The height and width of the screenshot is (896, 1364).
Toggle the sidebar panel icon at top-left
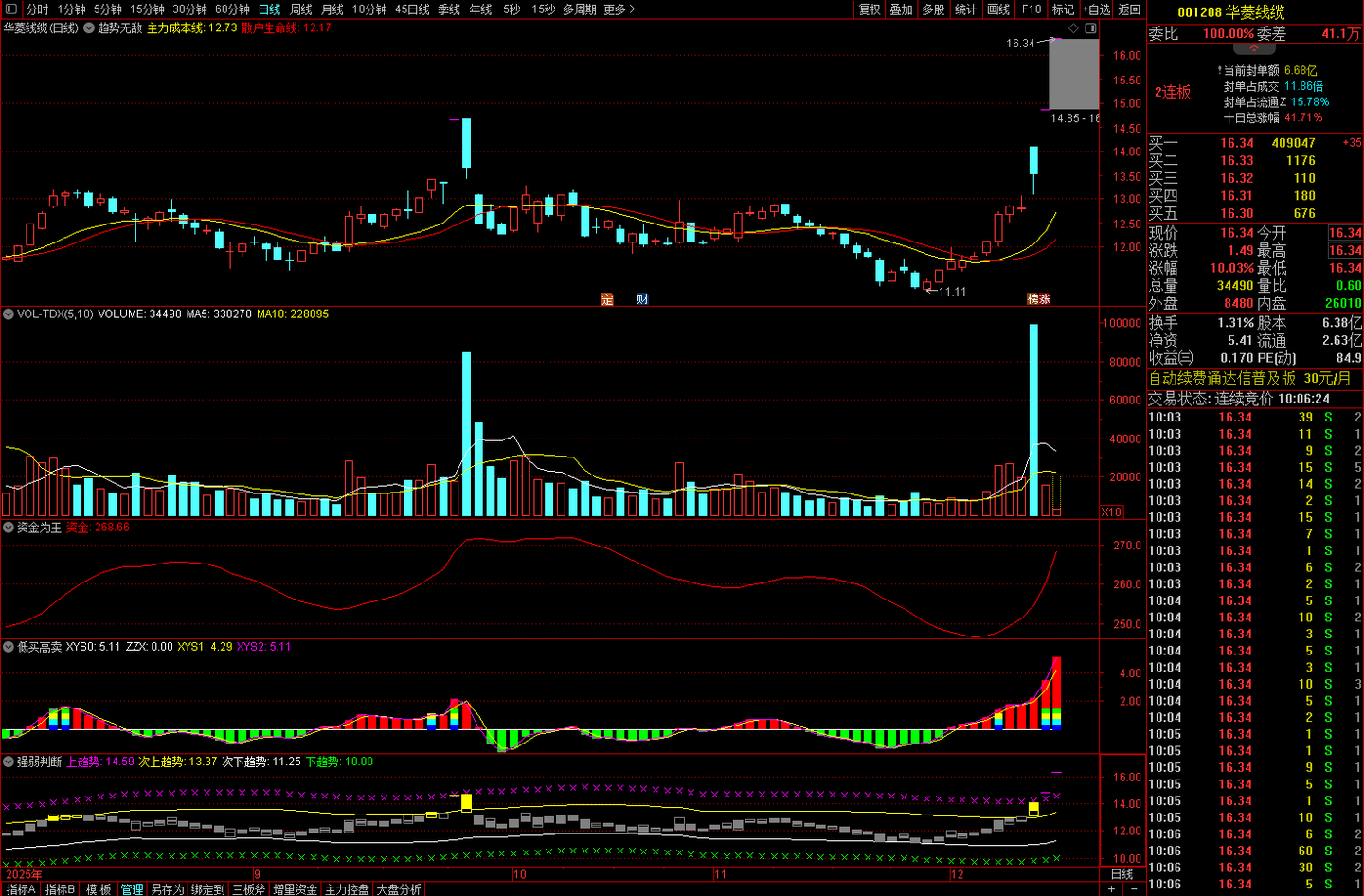[x=11, y=9]
